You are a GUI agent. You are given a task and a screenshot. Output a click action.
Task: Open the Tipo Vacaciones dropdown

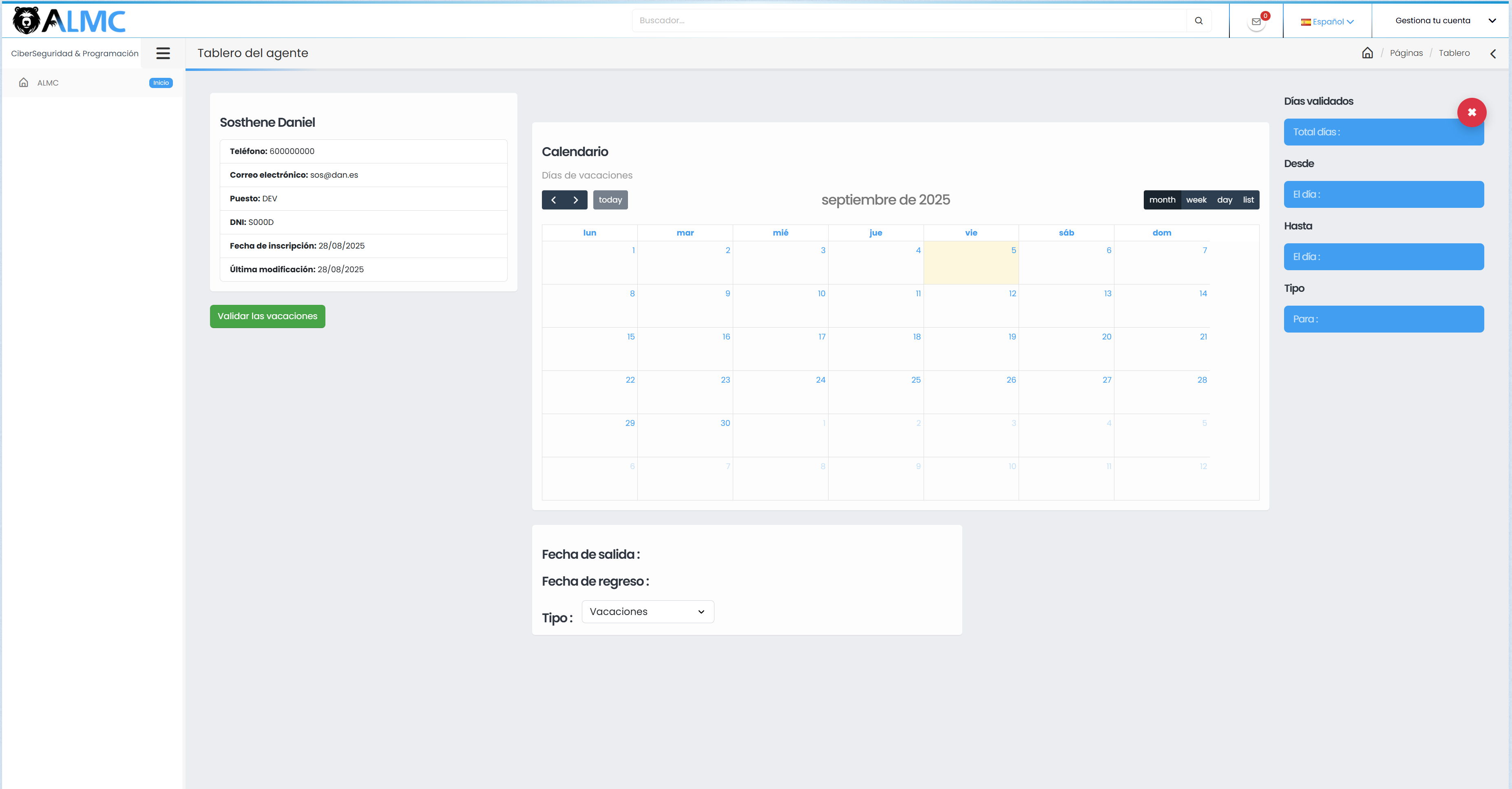click(x=648, y=611)
